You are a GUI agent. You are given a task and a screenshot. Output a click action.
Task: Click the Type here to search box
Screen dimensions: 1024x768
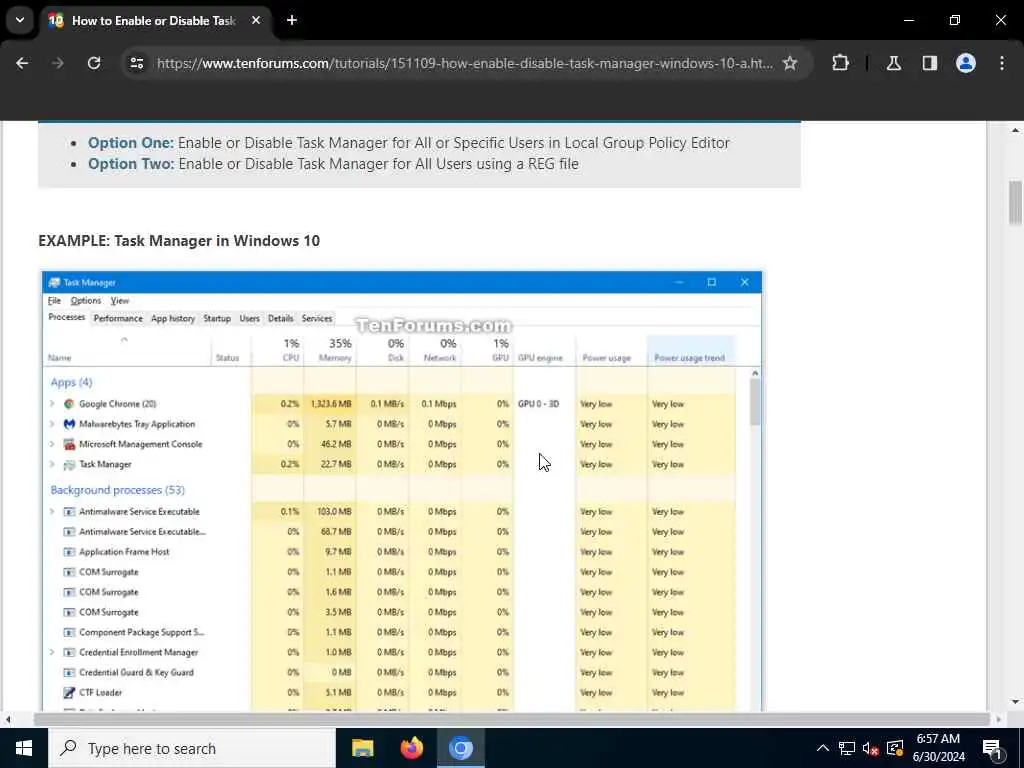pos(191,748)
